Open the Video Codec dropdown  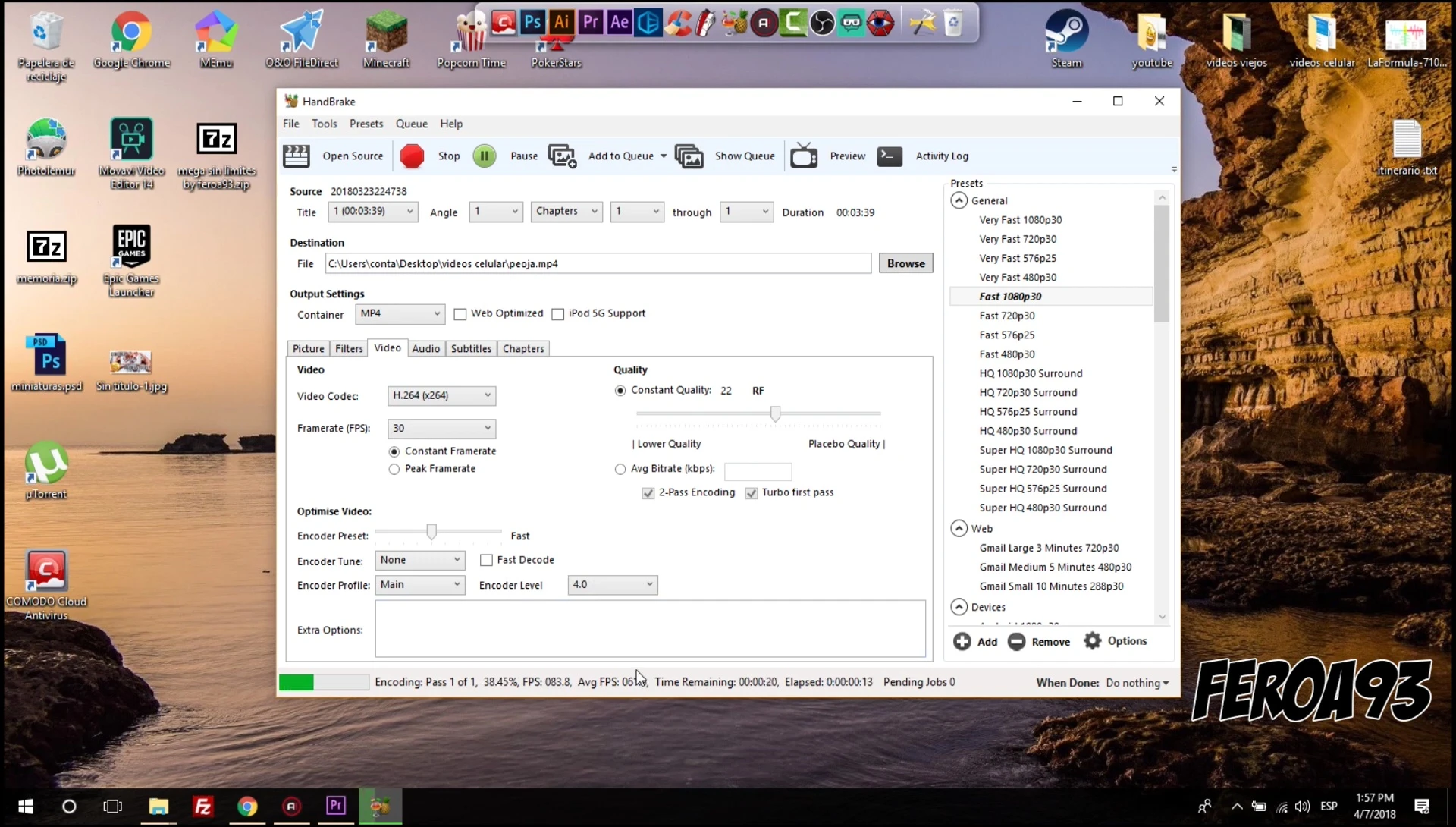point(442,395)
